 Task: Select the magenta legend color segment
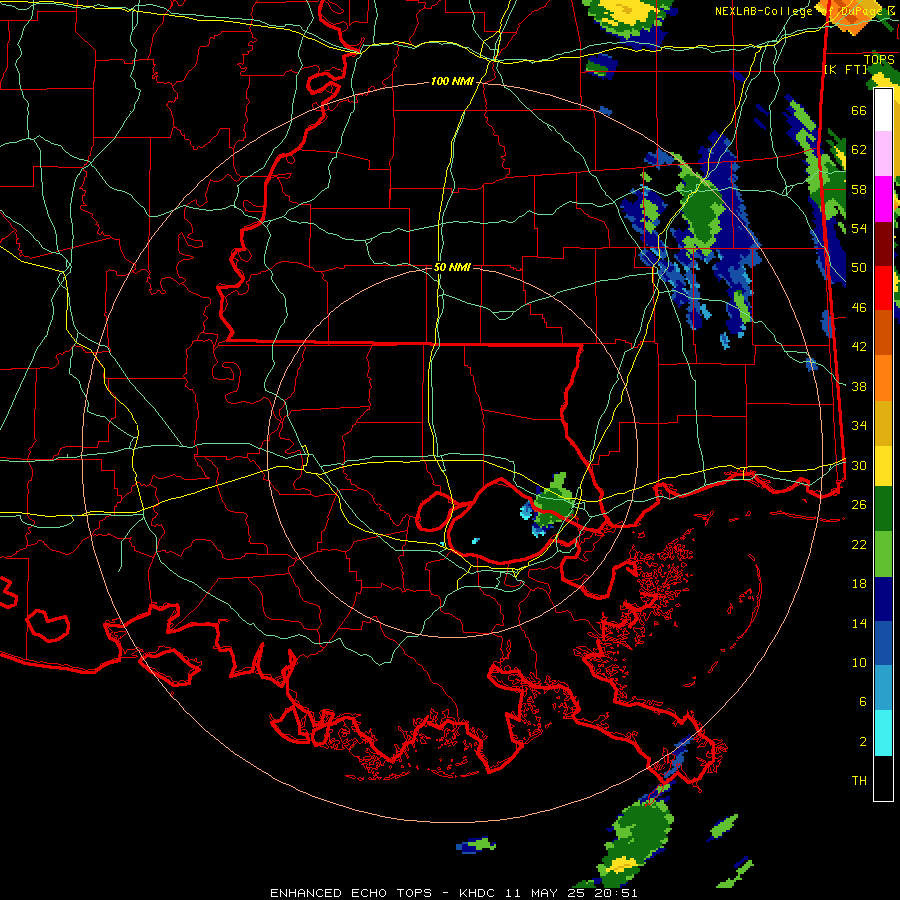click(x=883, y=199)
